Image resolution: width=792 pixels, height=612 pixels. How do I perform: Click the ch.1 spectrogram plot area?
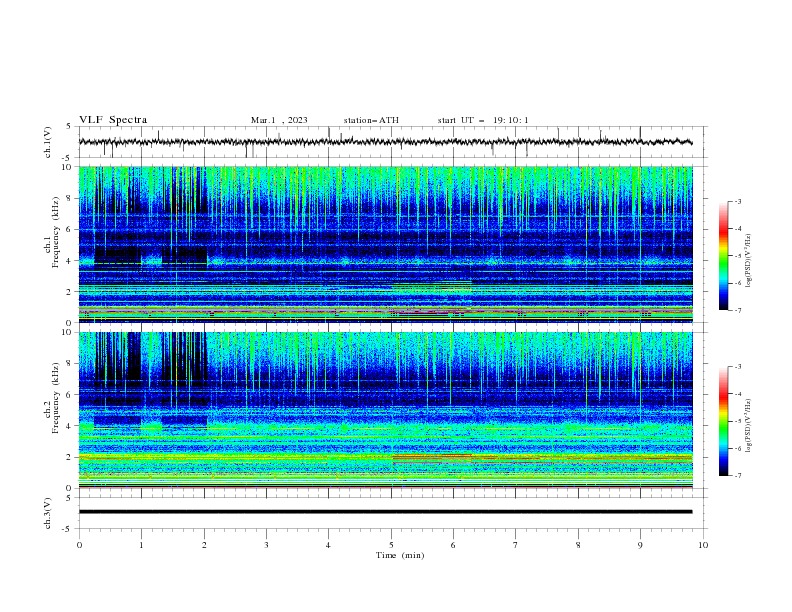[385, 244]
